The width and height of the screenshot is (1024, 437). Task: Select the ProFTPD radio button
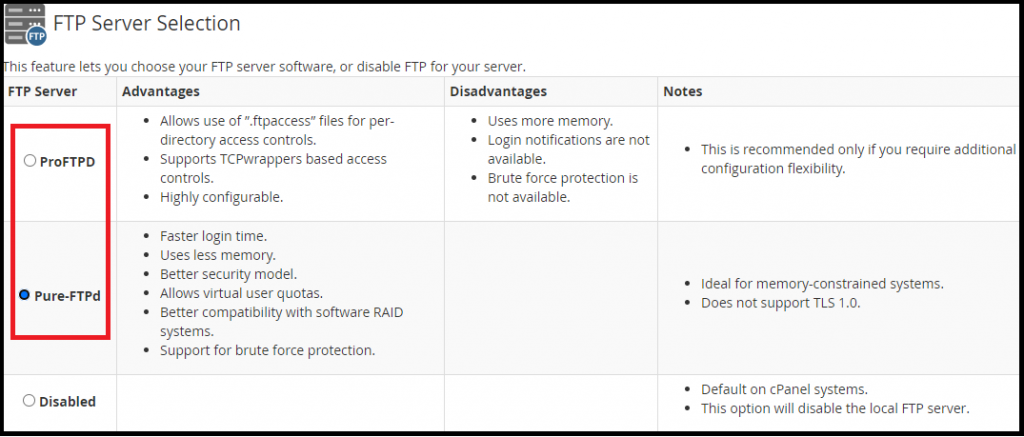[29, 161]
